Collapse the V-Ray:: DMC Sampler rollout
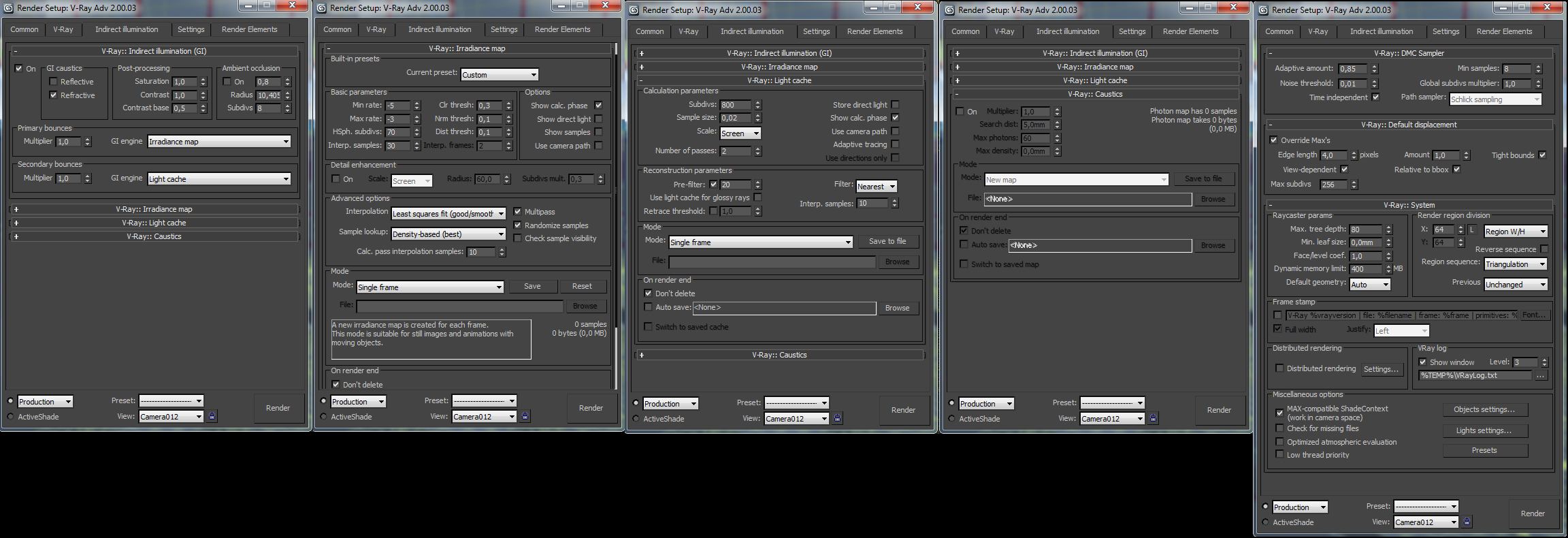Screen dimensions: 1568x538 pos(1409,53)
